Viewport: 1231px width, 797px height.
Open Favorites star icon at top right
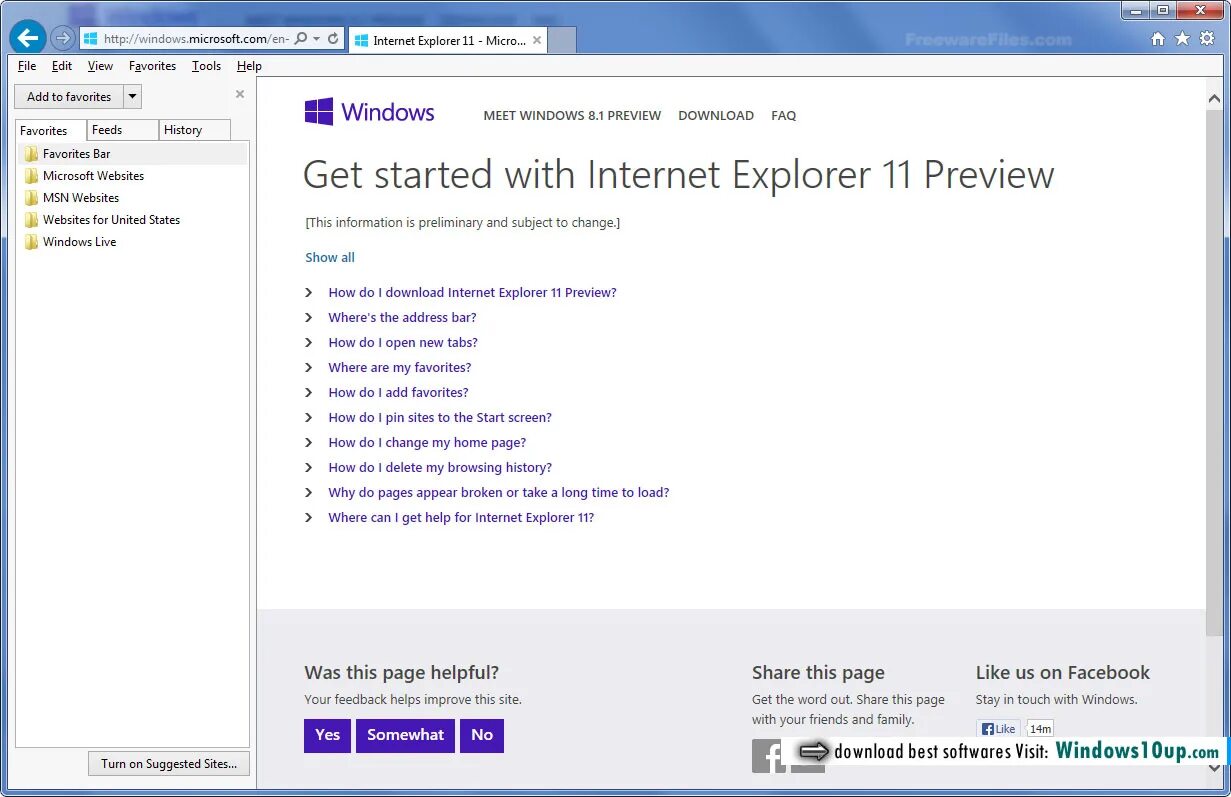click(x=1182, y=39)
